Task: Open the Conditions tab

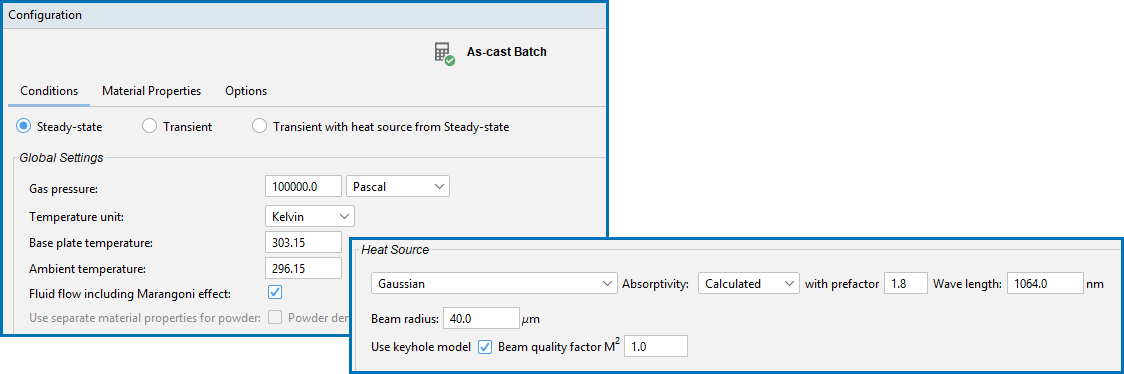Action: coord(49,91)
